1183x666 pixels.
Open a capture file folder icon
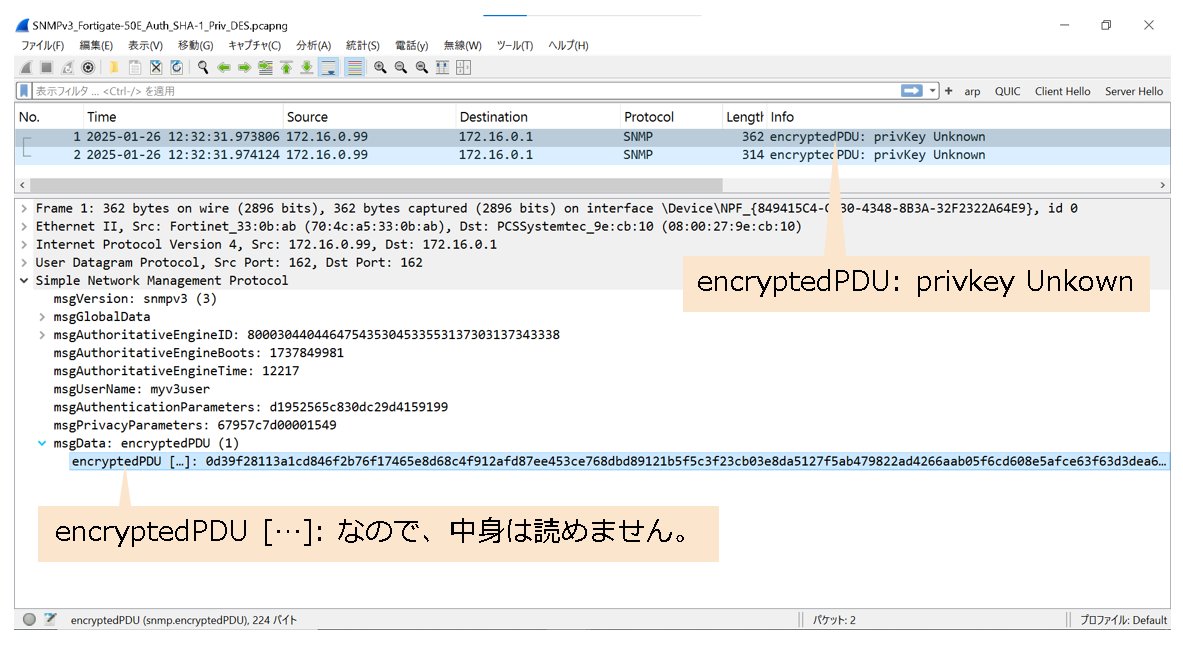pos(114,68)
